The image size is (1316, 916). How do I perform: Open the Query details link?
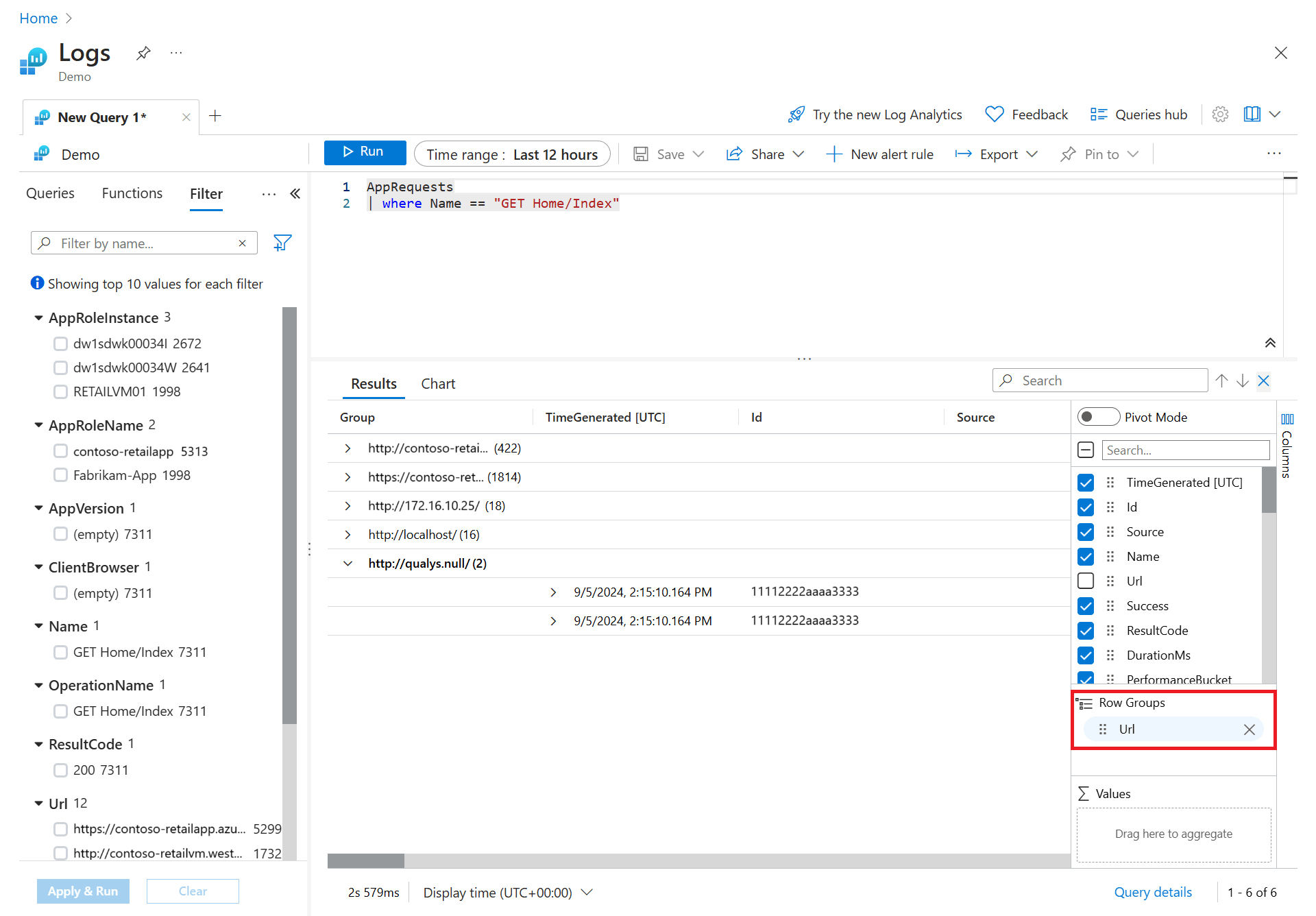pos(1153,892)
